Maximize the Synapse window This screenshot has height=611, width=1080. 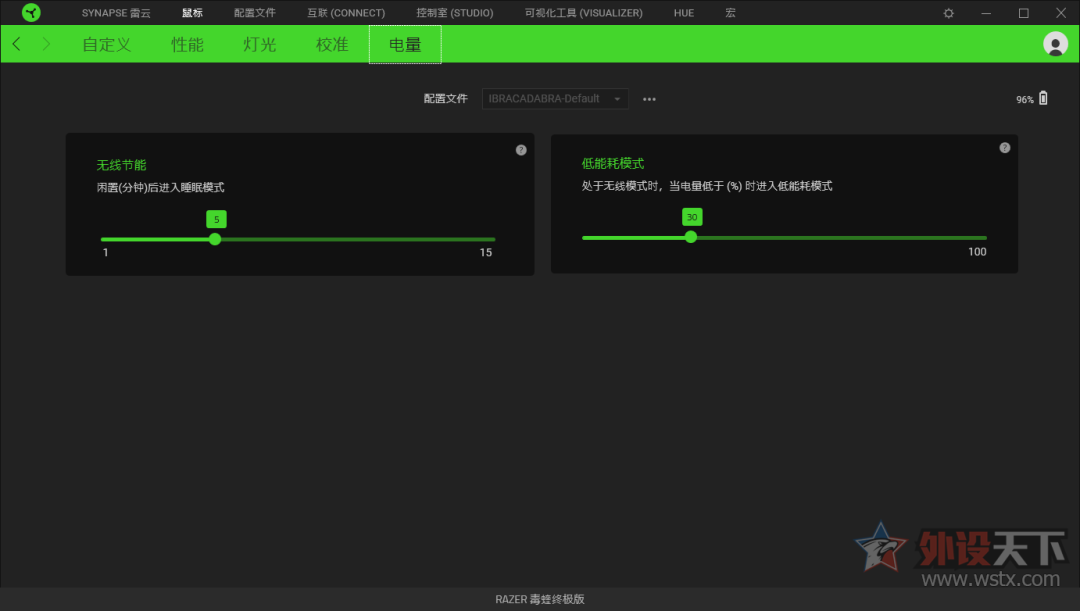point(1024,13)
